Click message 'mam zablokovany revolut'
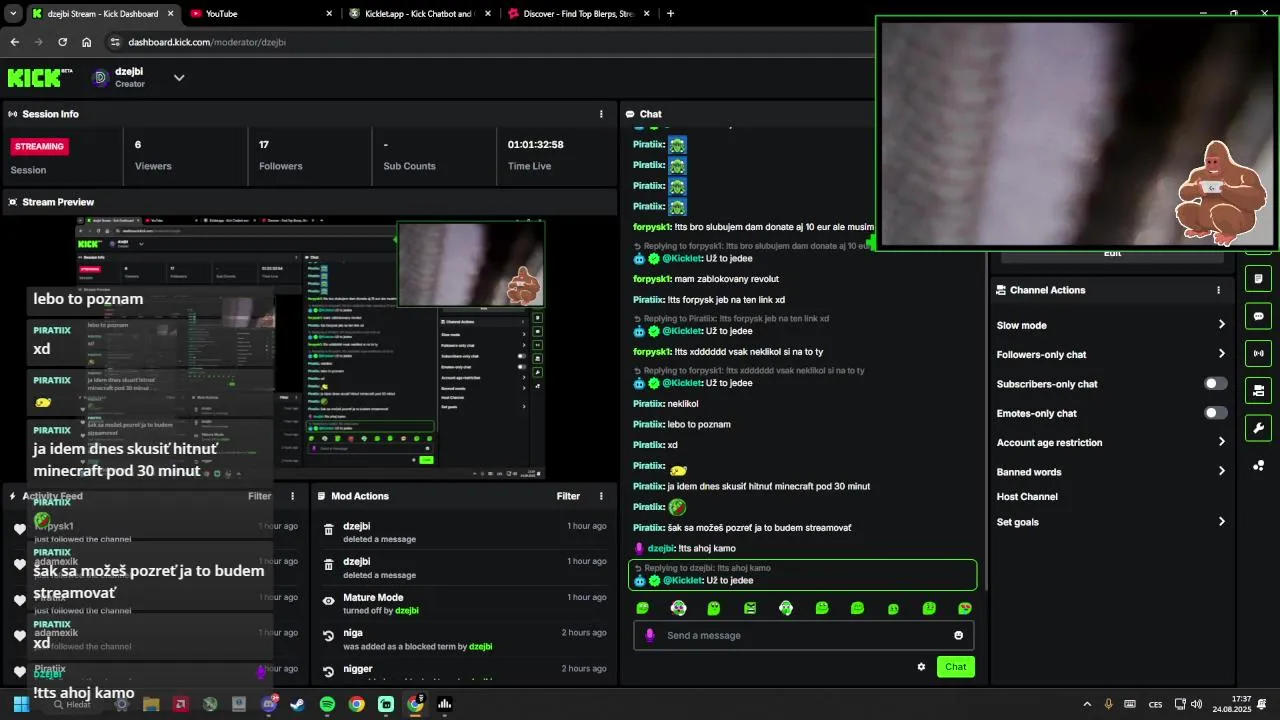1280x720 pixels. pos(726,279)
